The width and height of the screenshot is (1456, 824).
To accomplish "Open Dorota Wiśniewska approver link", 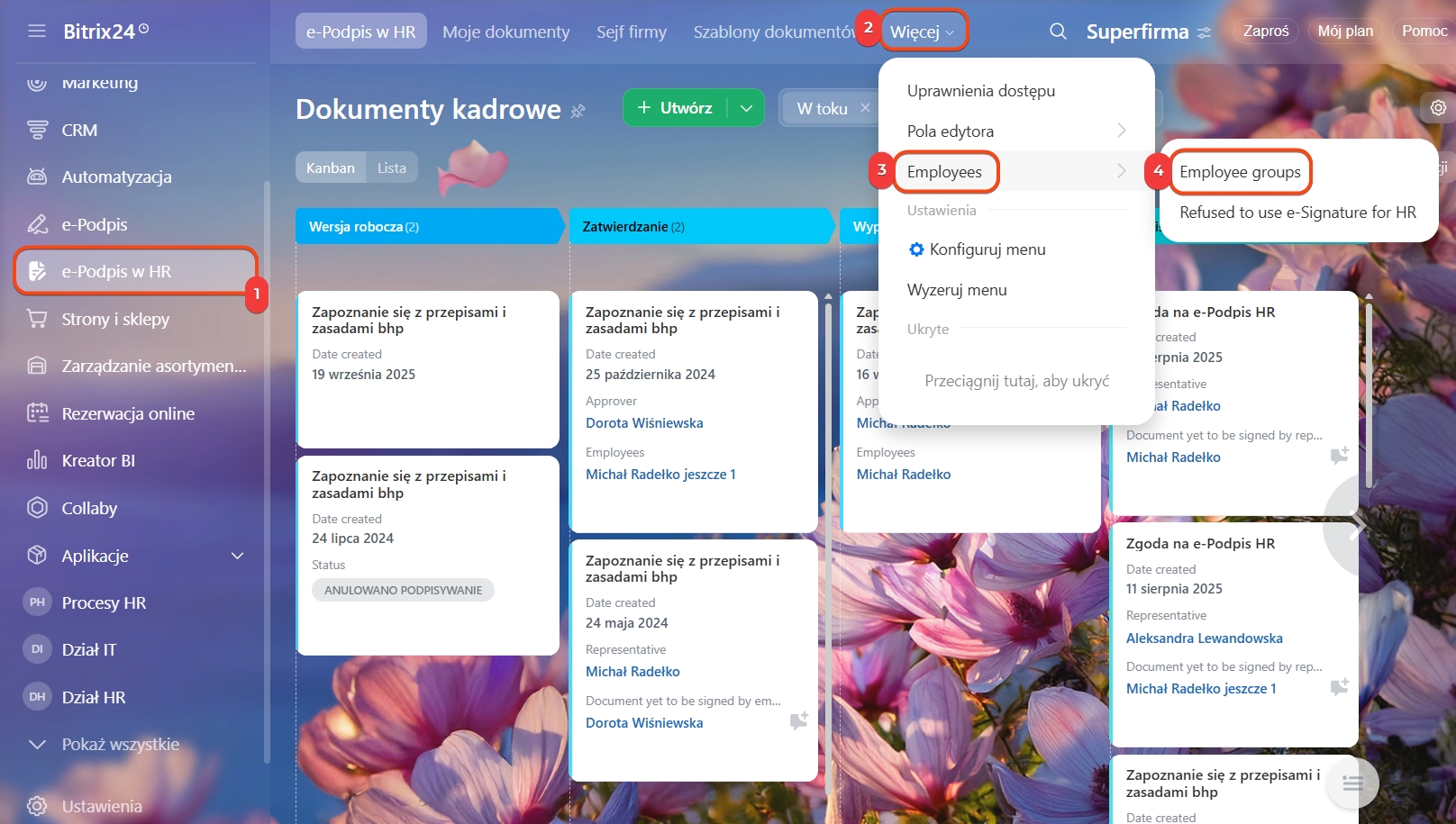I will tap(644, 423).
